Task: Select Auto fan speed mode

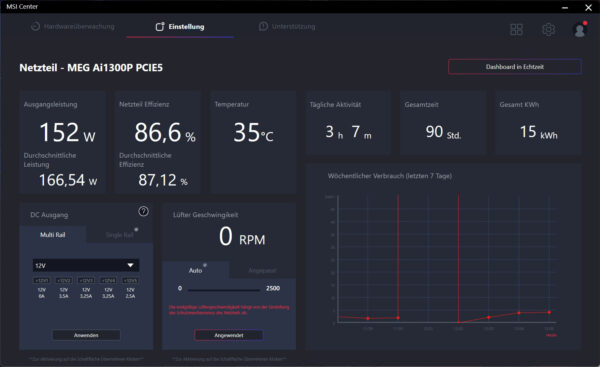Action: (196, 270)
